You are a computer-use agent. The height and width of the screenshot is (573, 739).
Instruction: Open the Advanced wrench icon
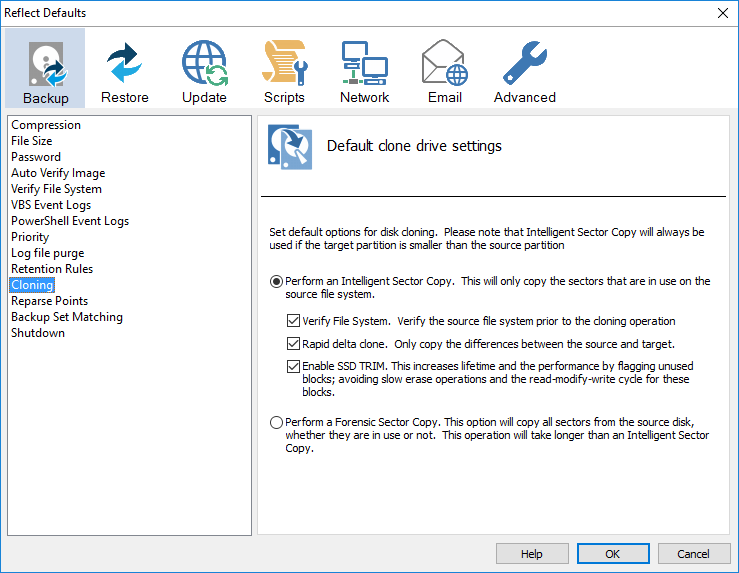[x=524, y=64]
